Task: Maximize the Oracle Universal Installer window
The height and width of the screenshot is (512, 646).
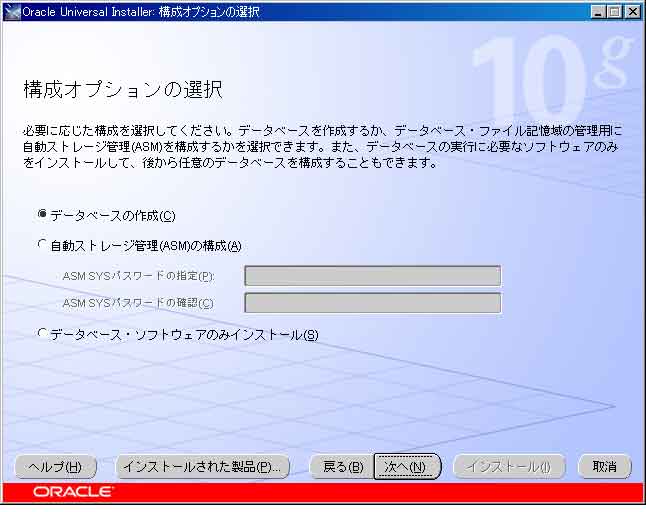Action: click(614, 12)
